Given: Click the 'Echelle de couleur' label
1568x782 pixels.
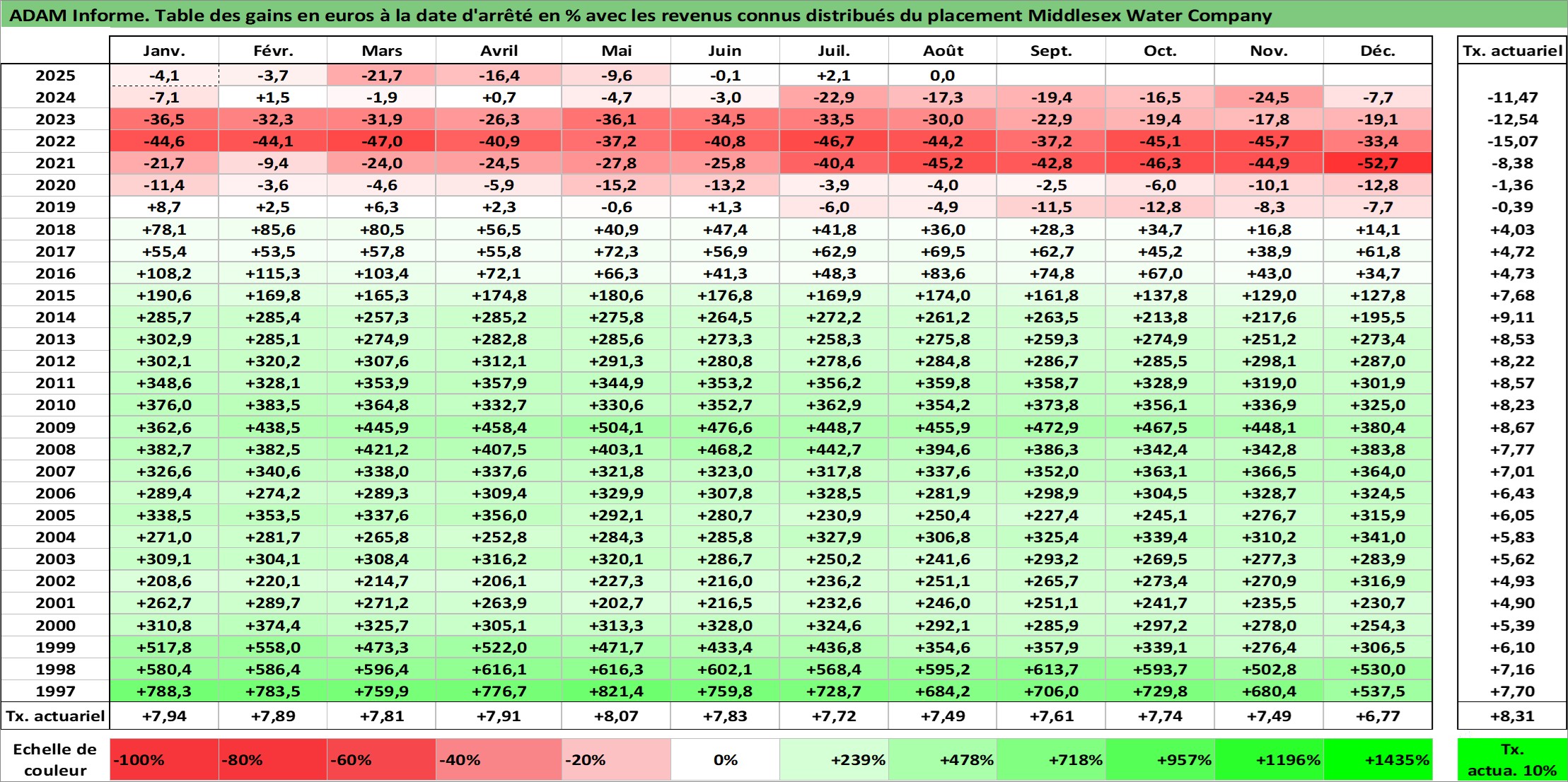Looking at the screenshot, I should (55, 760).
